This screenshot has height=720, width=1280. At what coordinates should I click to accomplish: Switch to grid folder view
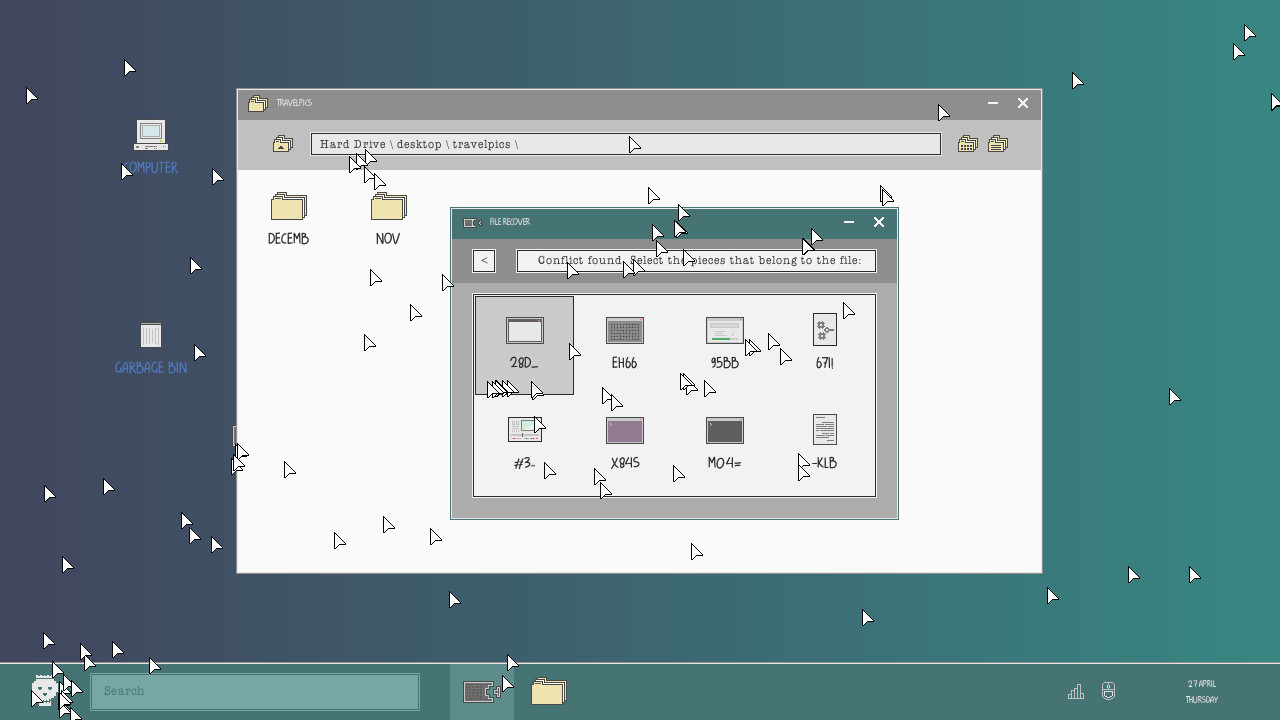coord(967,145)
